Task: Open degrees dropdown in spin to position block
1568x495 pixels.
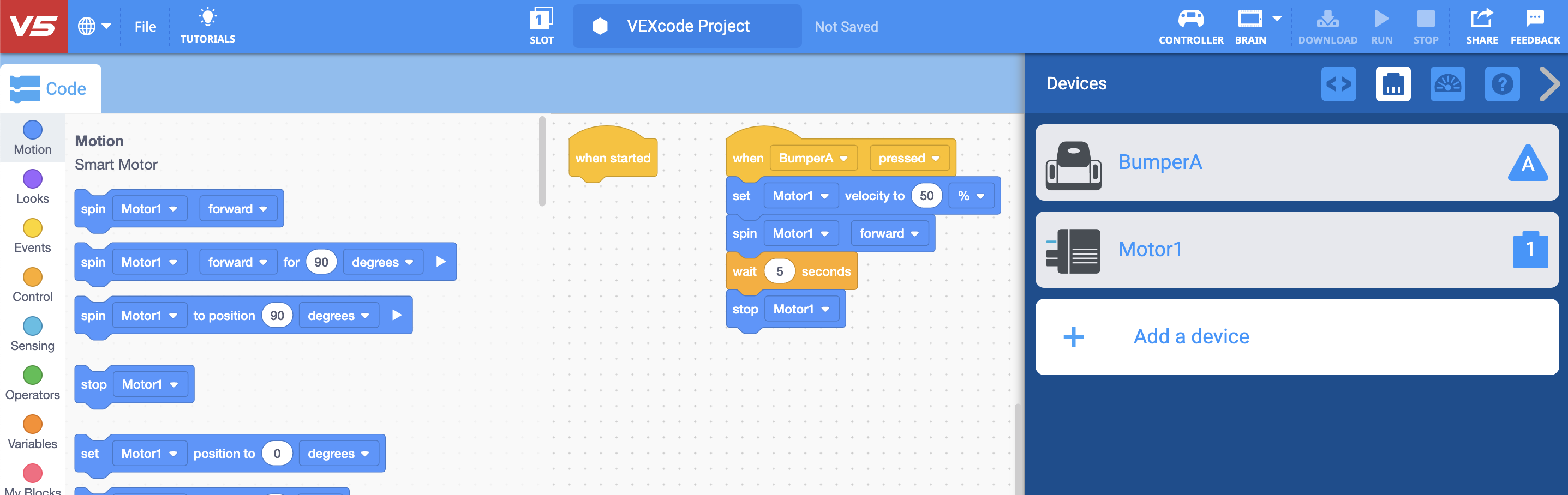Action: pyautogui.click(x=338, y=316)
